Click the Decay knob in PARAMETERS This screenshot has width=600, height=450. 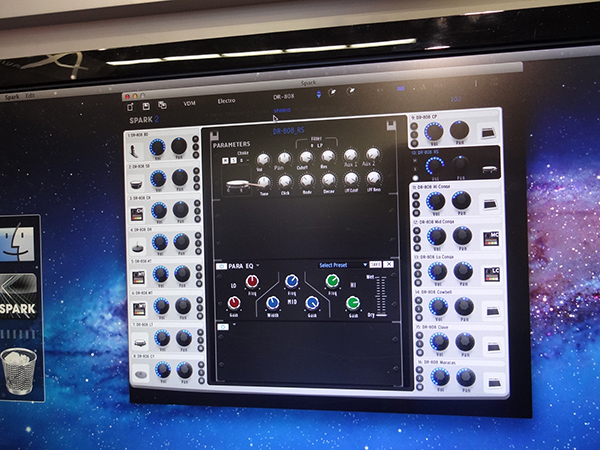(x=328, y=179)
